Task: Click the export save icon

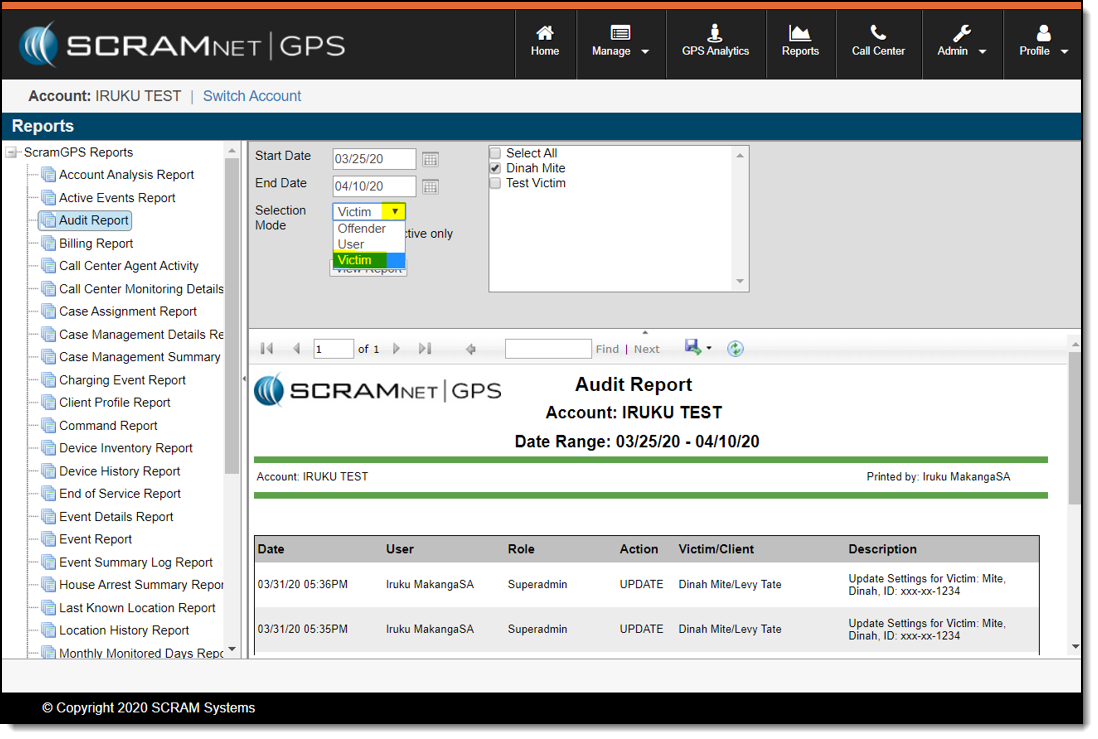Action: coord(693,347)
